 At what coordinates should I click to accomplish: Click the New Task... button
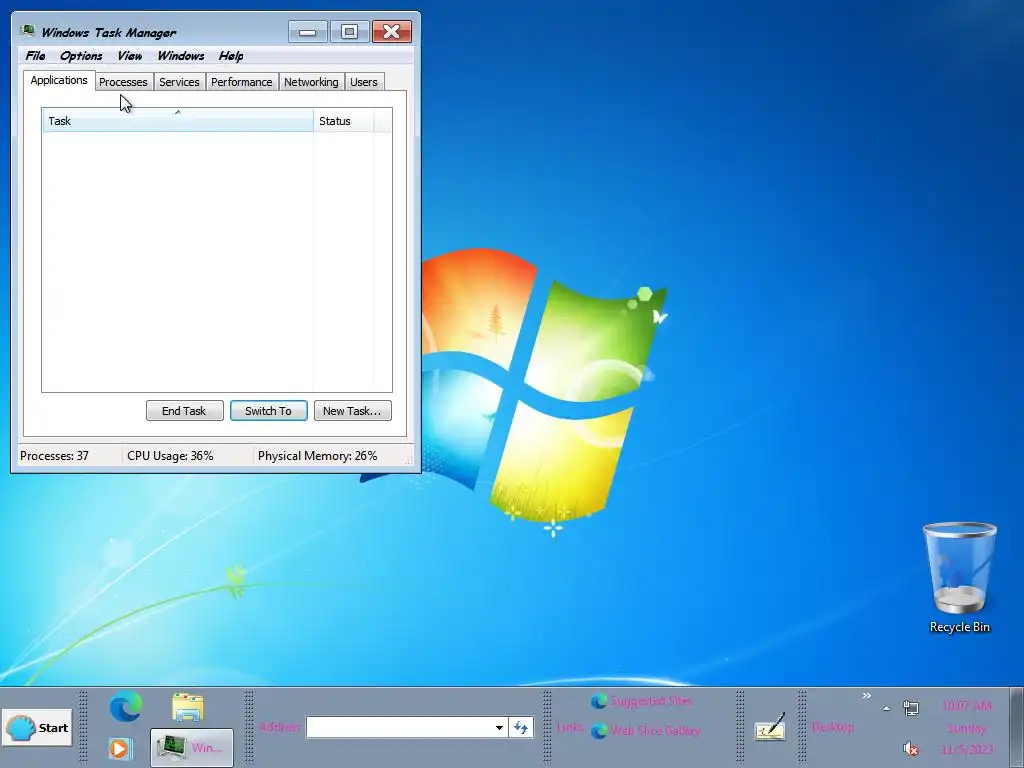(353, 411)
